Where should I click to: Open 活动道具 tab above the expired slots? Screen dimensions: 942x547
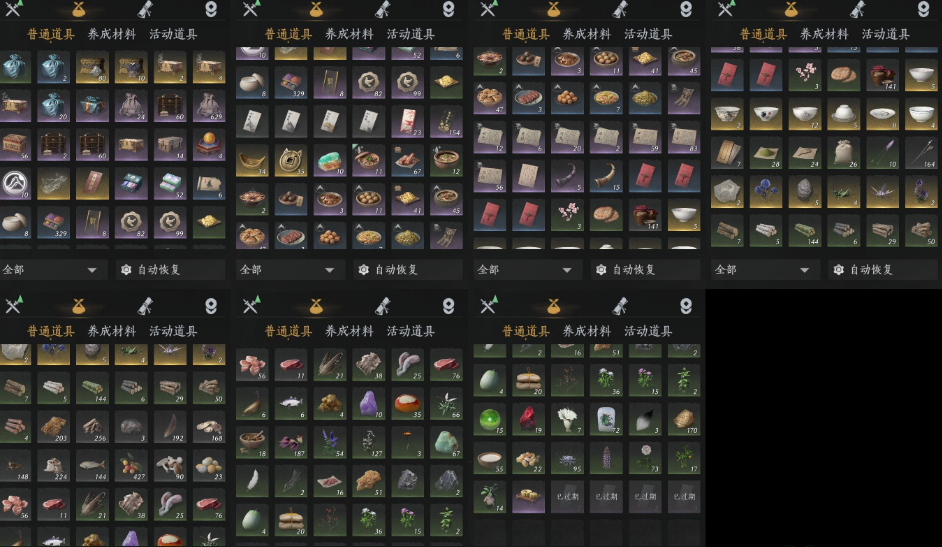click(x=648, y=331)
